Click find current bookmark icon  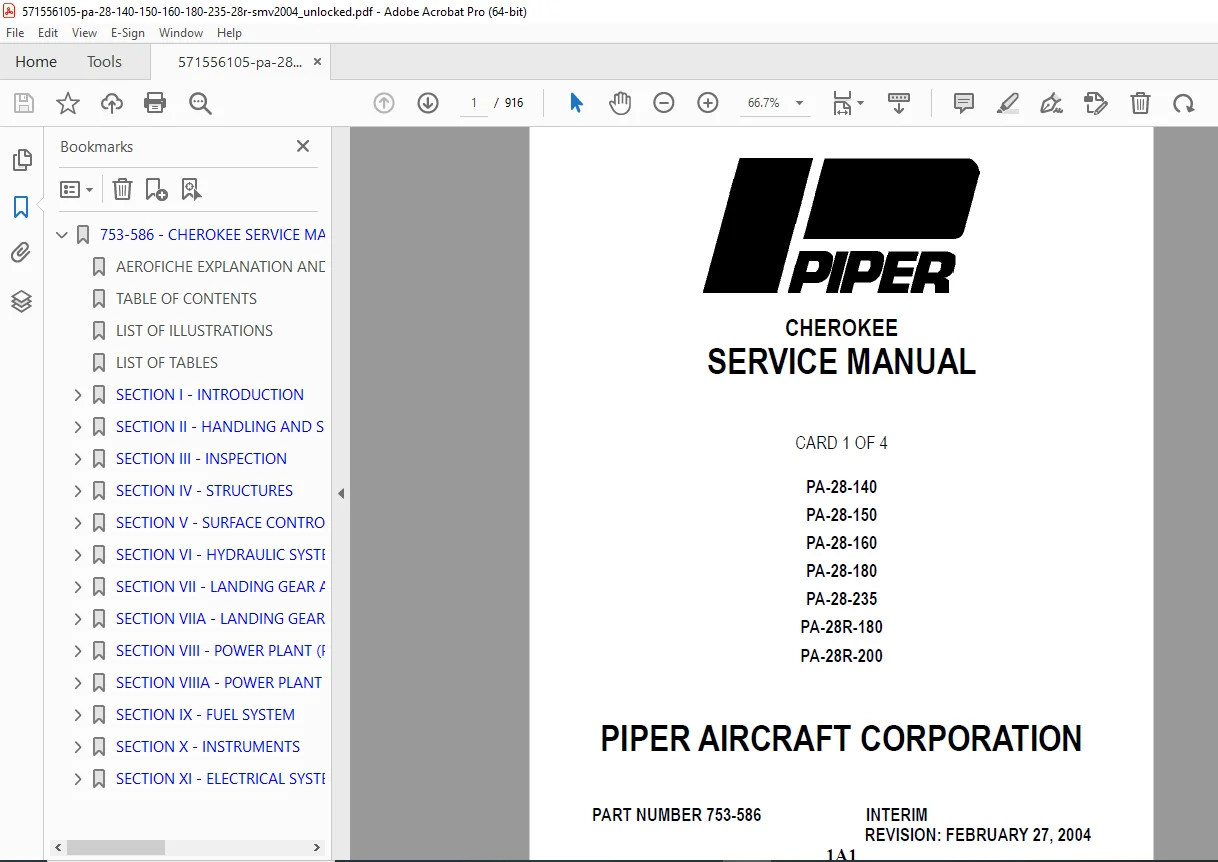click(192, 189)
